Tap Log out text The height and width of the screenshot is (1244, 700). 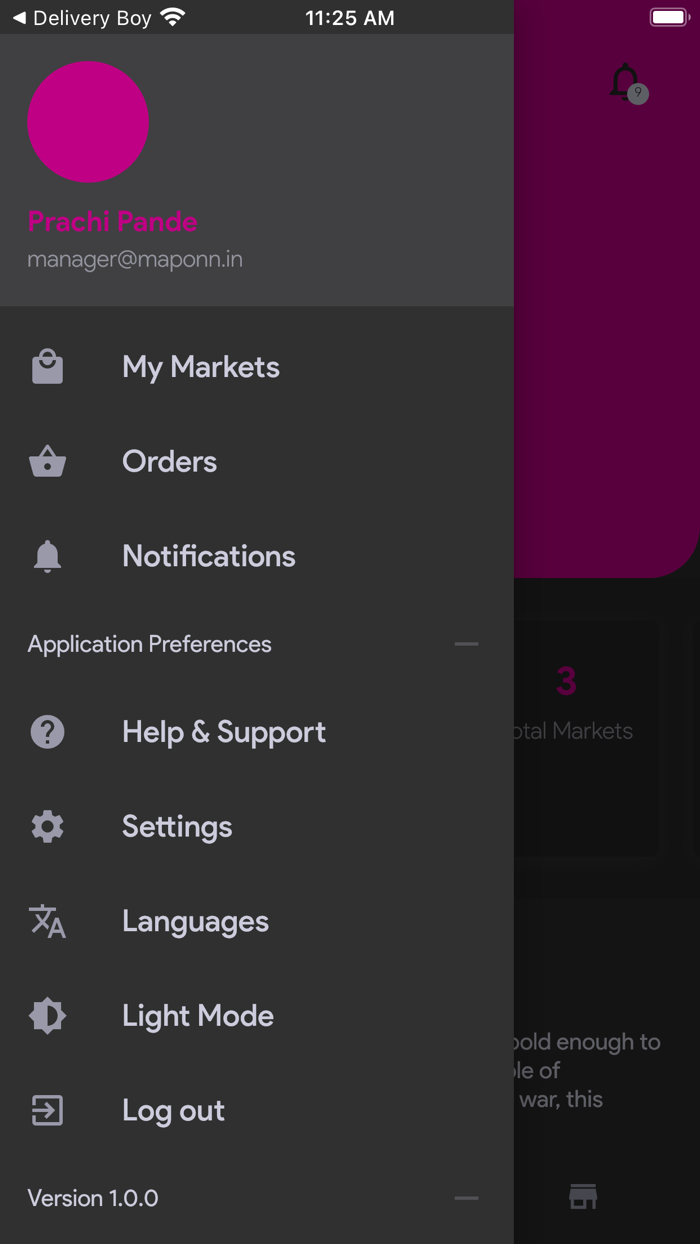(173, 1111)
